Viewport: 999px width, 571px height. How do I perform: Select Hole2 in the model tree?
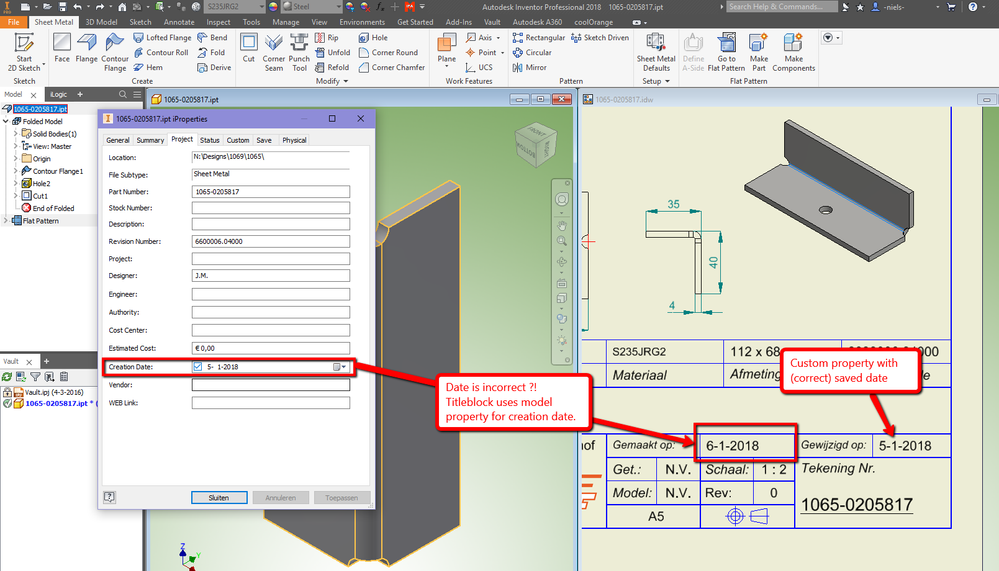(41, 184)
